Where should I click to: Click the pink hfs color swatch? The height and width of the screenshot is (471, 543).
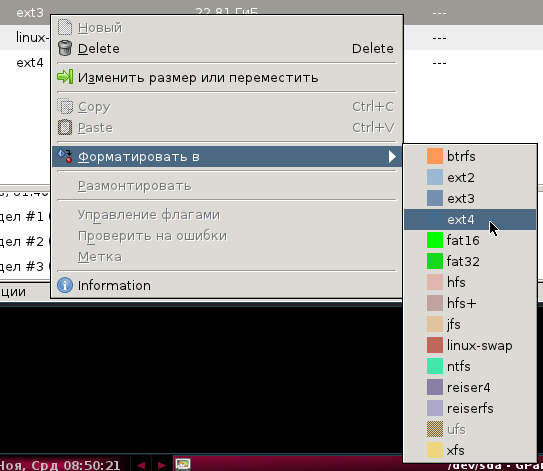click(x=435, y=282)
